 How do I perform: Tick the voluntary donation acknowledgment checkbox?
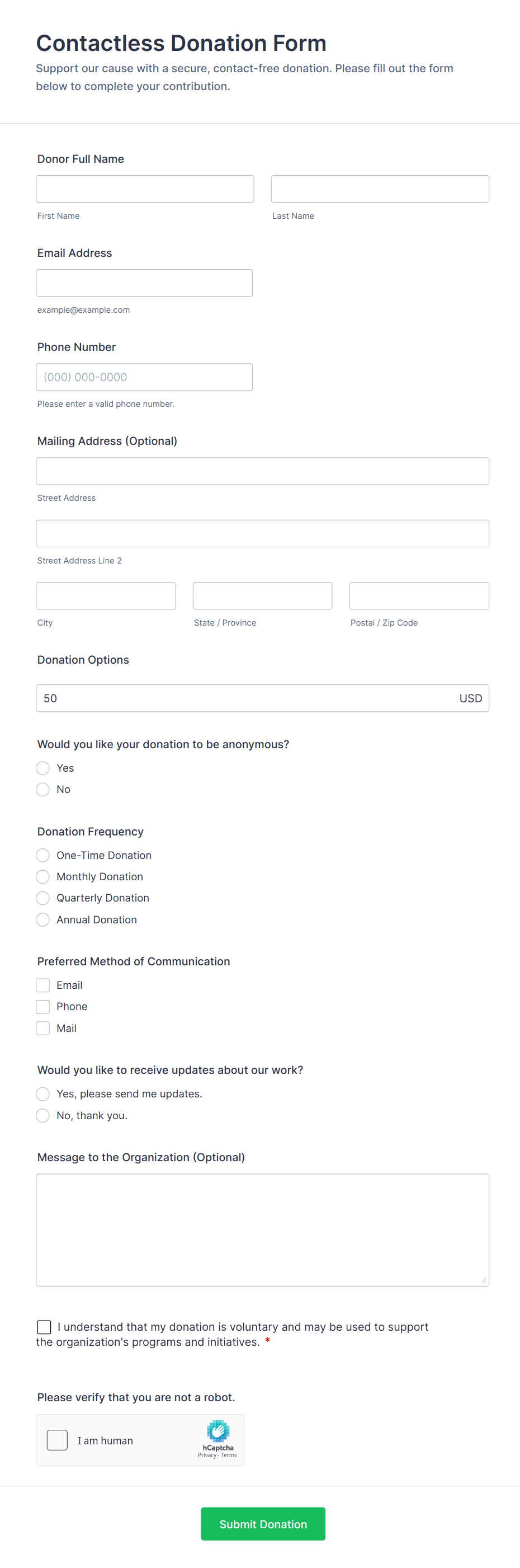point(44,1327)
